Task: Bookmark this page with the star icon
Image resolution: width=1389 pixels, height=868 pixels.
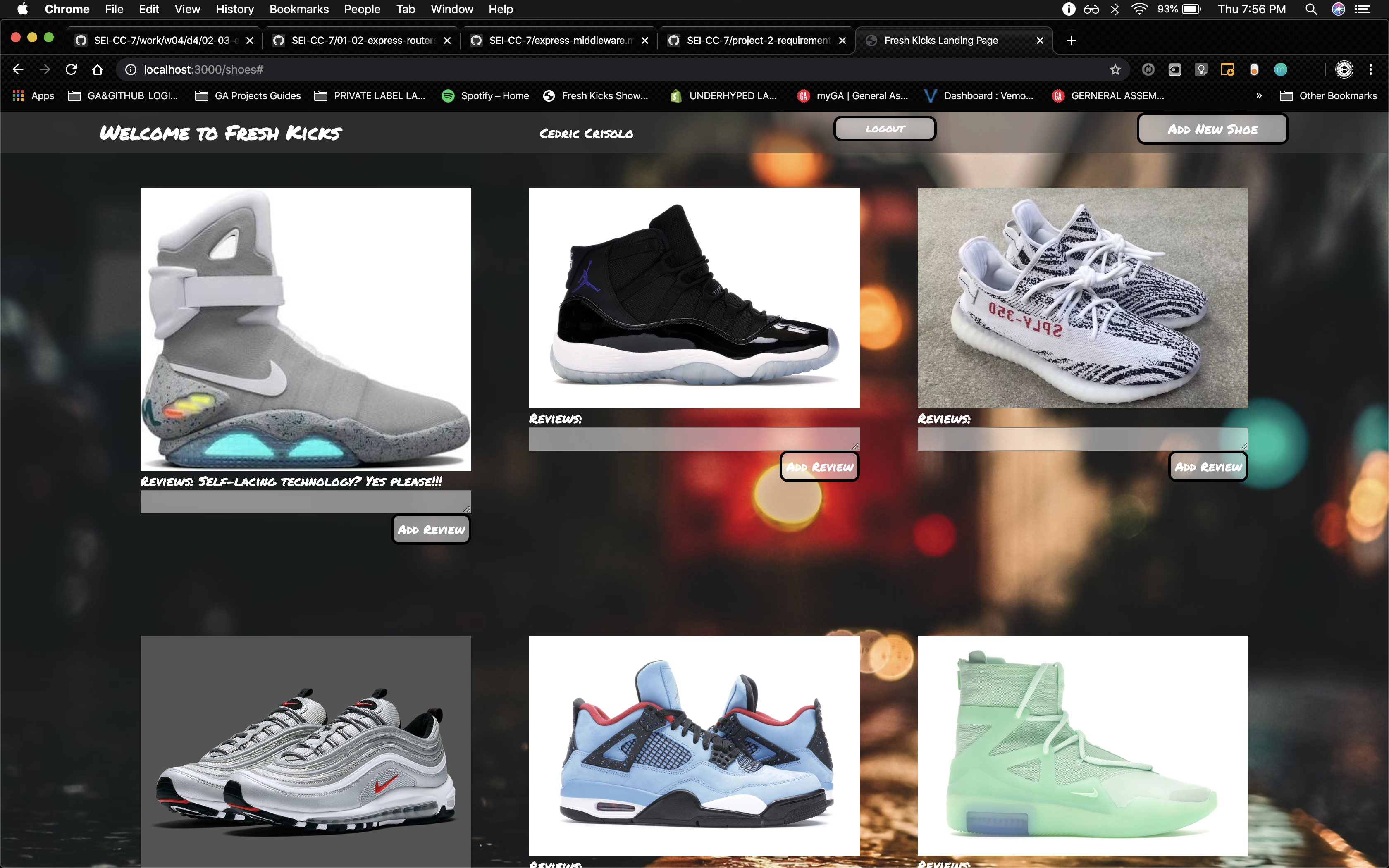Action: [1115, 69]
